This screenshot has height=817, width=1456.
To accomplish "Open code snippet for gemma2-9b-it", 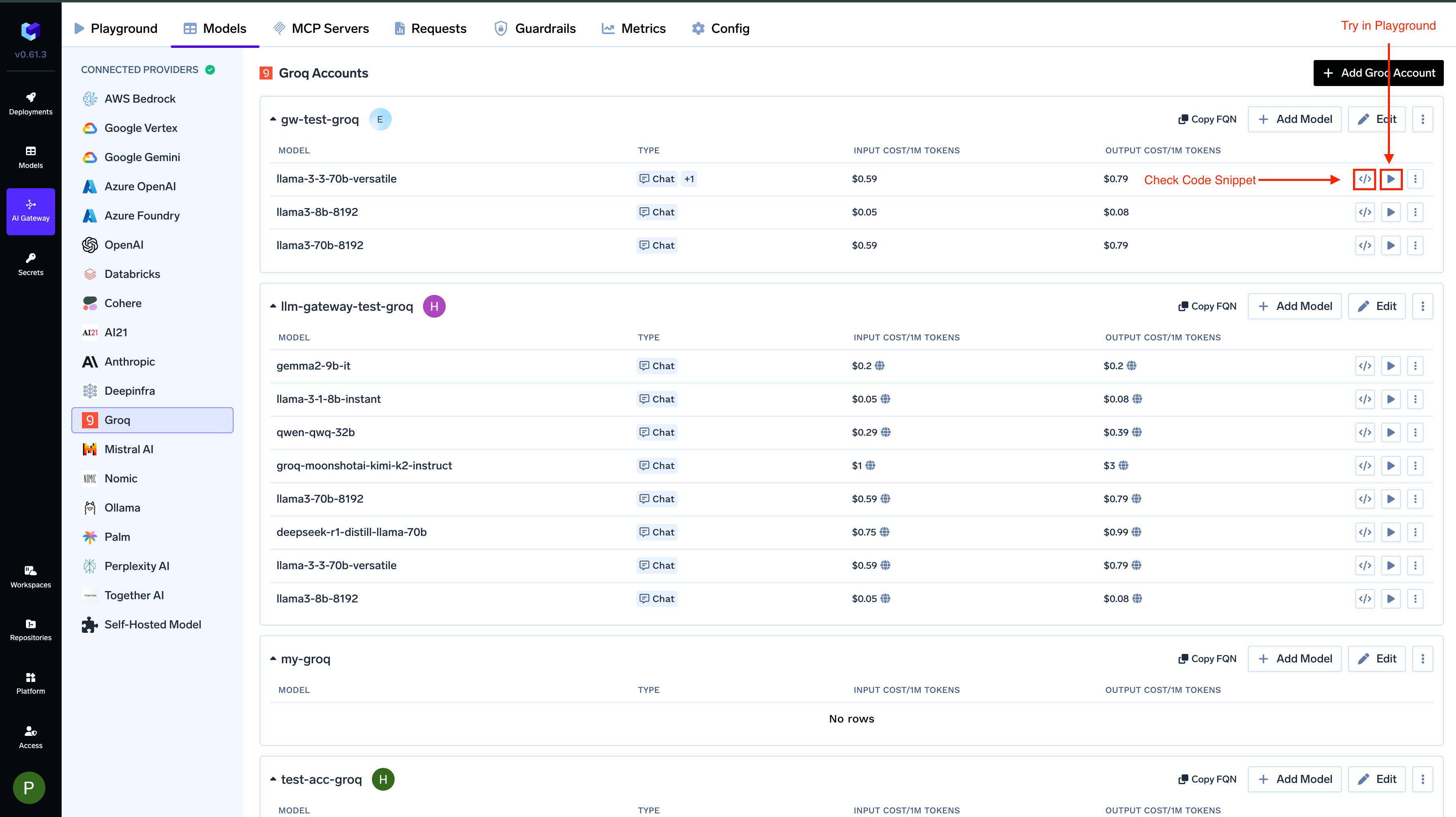I will (1364, 366).
